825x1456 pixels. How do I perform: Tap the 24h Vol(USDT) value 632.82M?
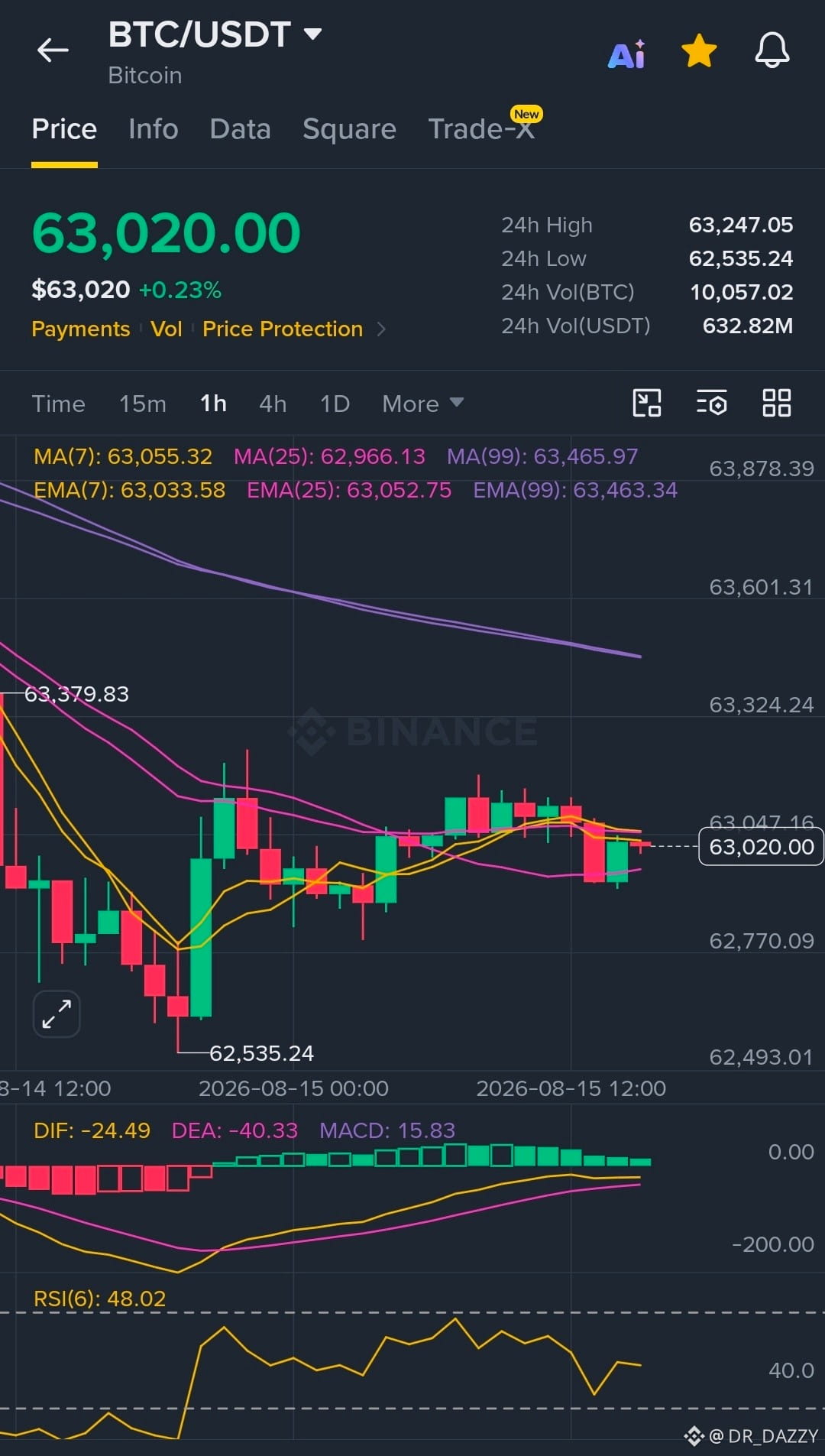click(748, 326)
